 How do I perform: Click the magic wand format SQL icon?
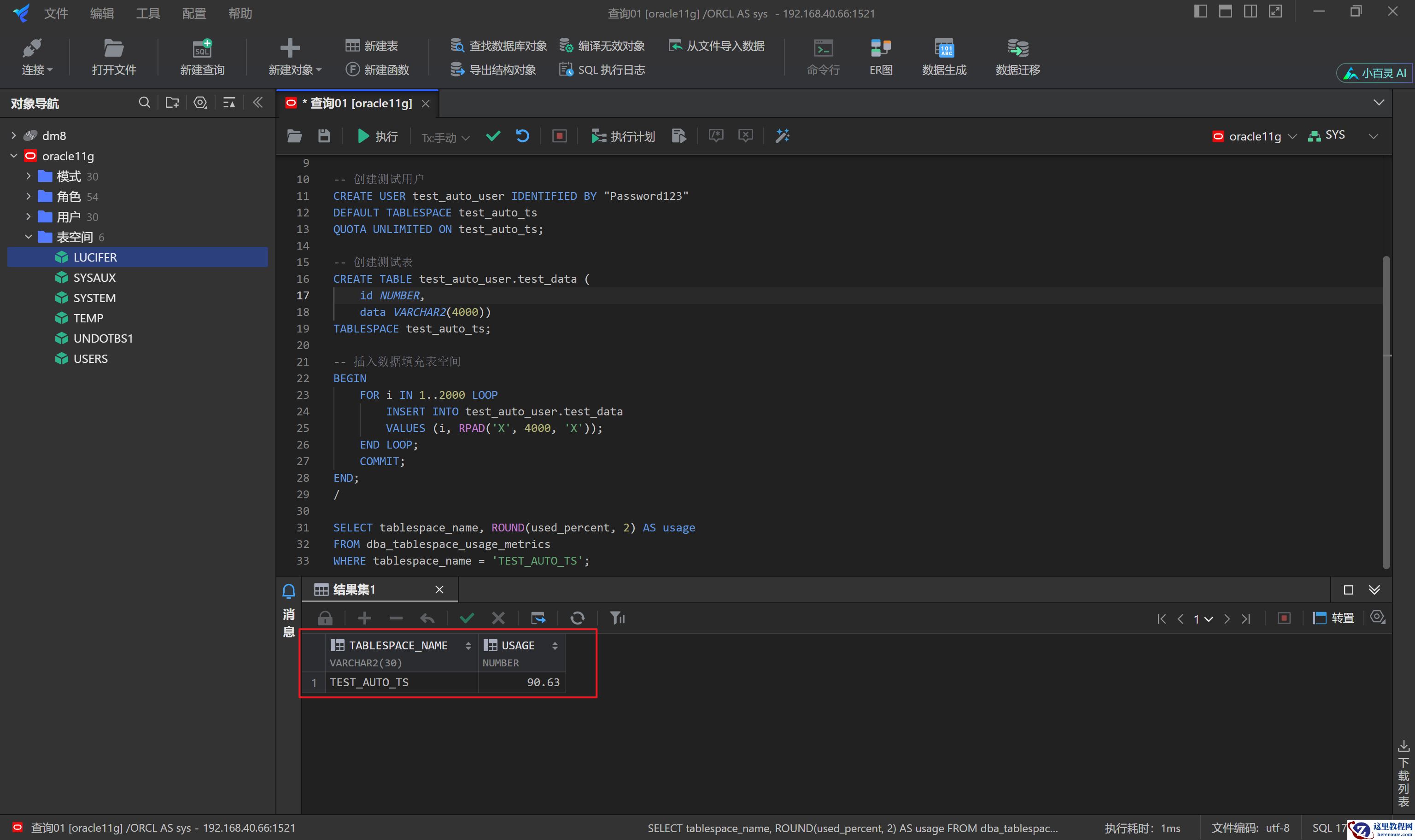click(x=782, y=136)
